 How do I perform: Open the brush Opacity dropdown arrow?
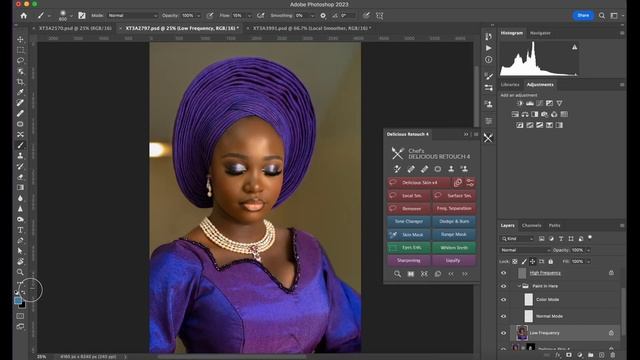point(198,16)
